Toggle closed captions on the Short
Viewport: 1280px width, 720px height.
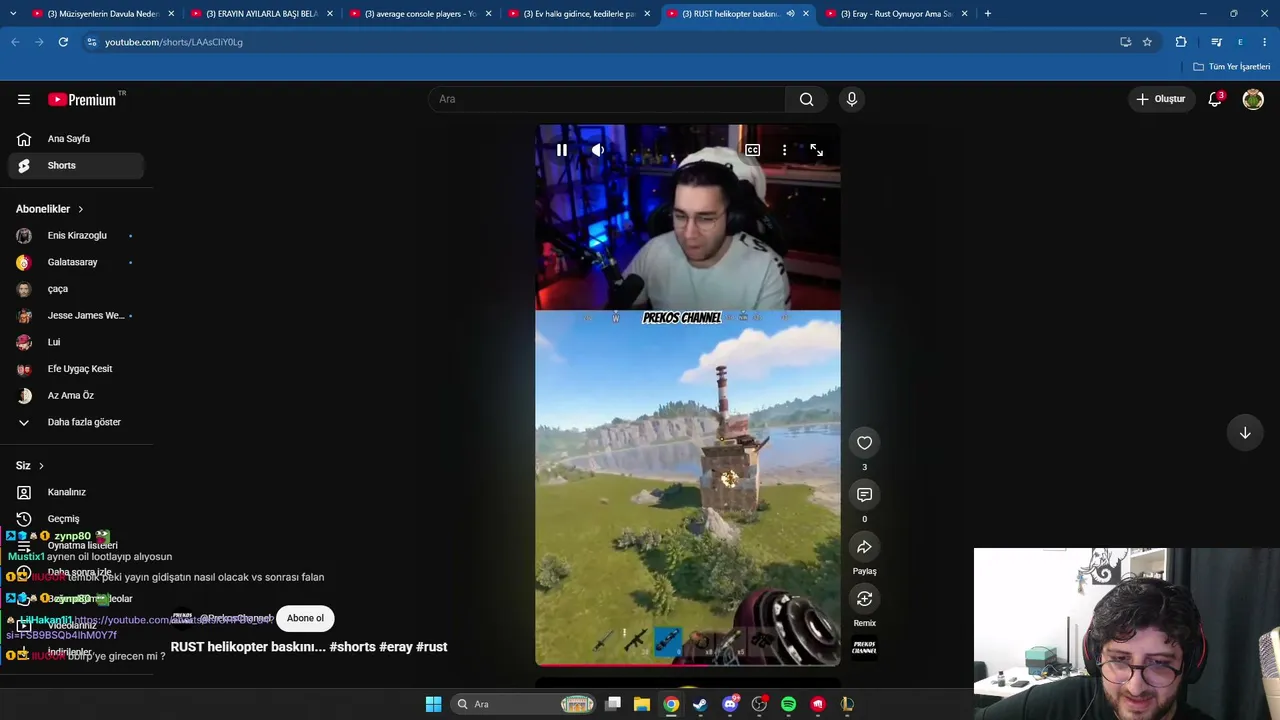(x=752, y=150)
